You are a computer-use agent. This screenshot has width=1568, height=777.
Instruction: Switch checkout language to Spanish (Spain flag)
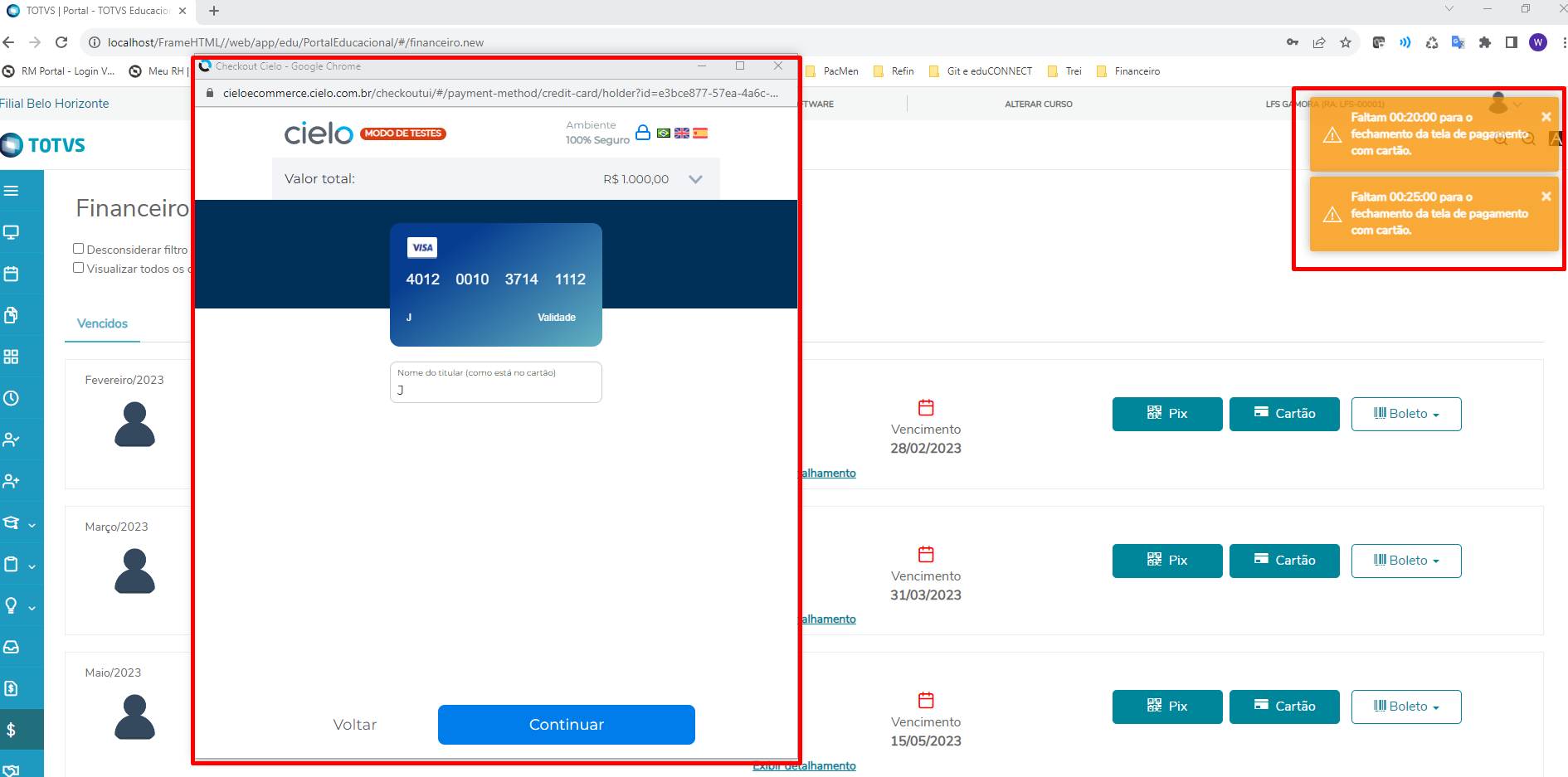click(x=700, y=133)
